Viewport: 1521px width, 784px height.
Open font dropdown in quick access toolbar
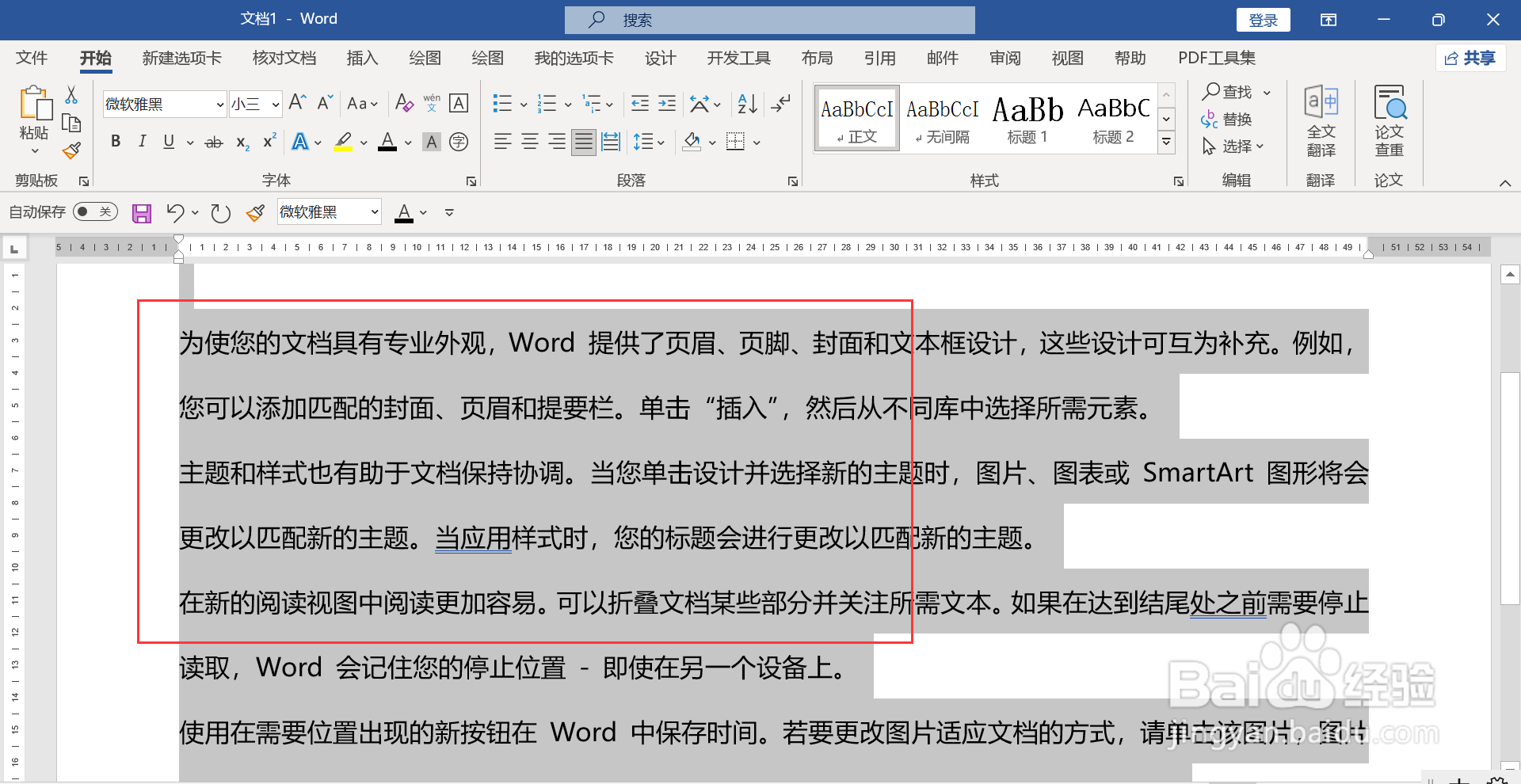tap(375, 212)
